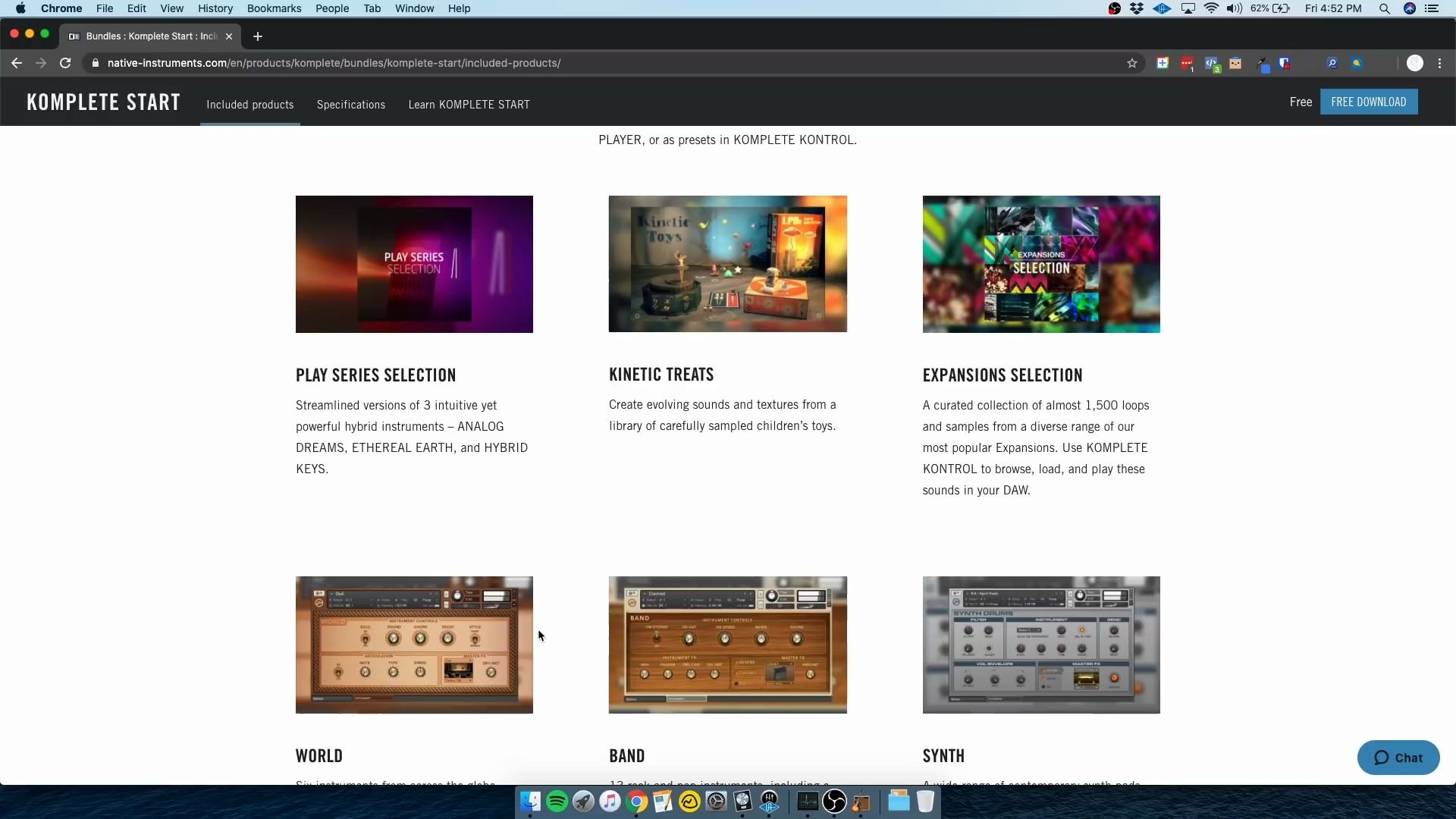Screen dimensions: 1456x819
Task: Switch to the Specifications tab
Action: (x=351, y=105)
